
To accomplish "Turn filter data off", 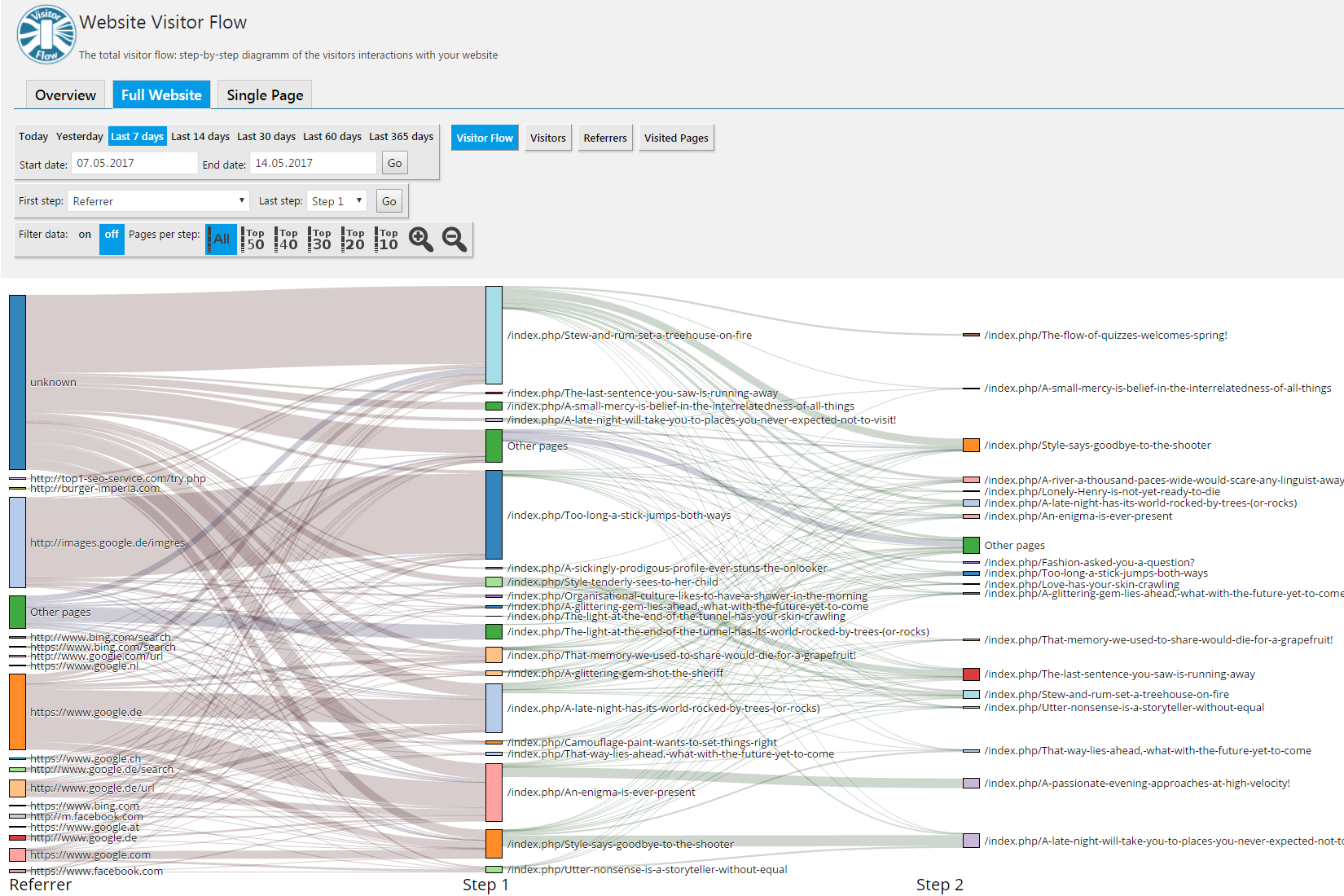I will point(112,239).
